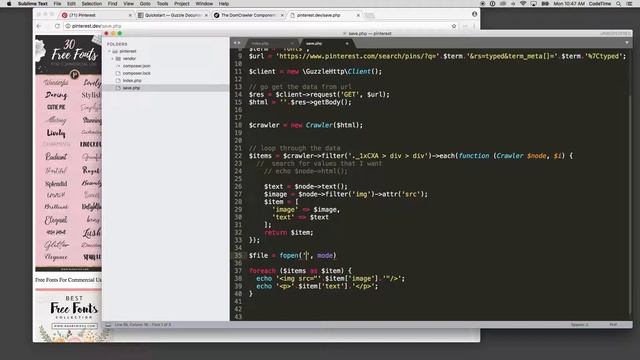The height and width of the screenshot is (360, 640).
Task: Open the Best Free Fonts Collection pin
Action: [x=69, y=317]
